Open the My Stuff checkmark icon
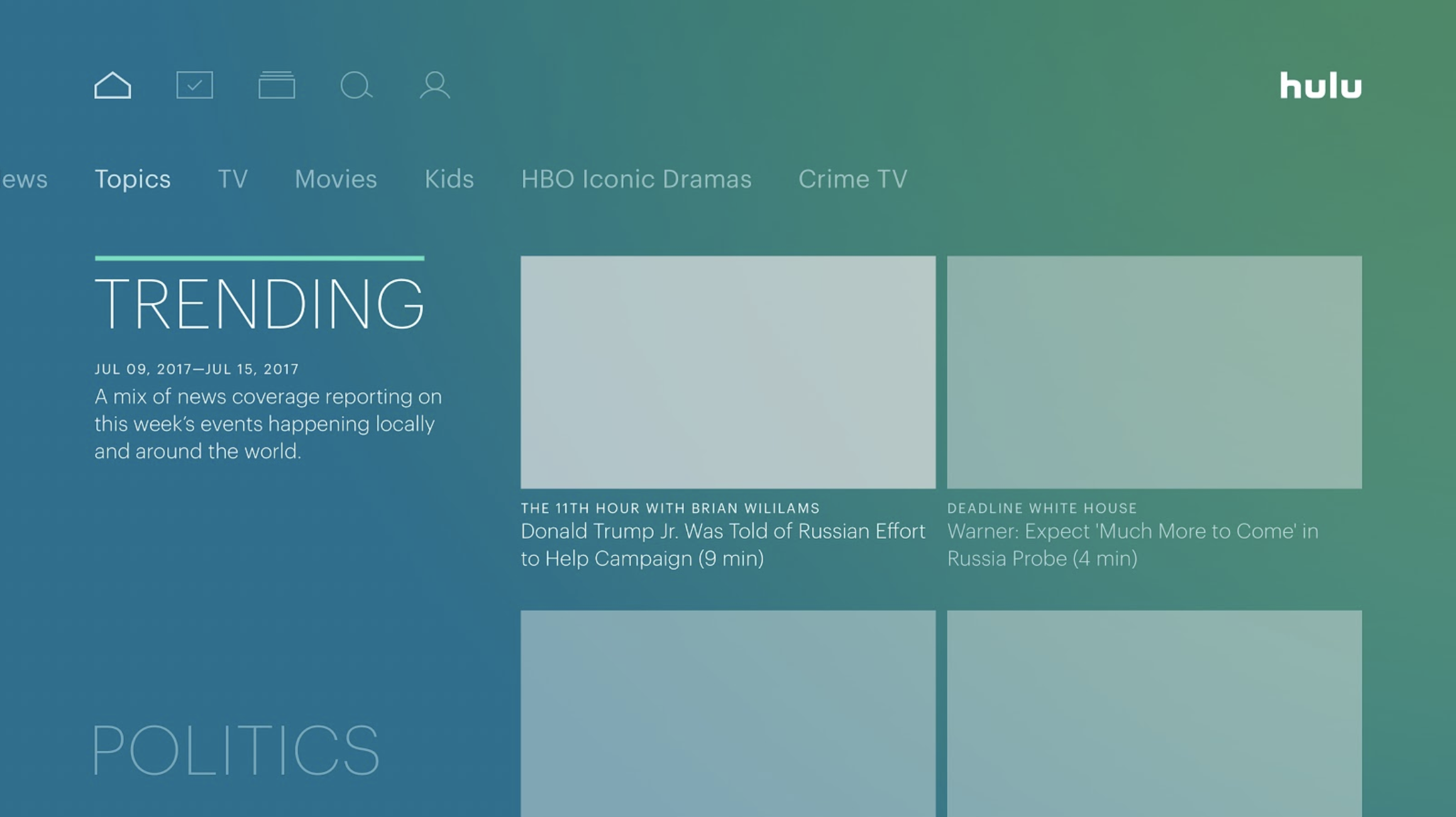Viewport: 1456px width, 817px height. (194, 85)
